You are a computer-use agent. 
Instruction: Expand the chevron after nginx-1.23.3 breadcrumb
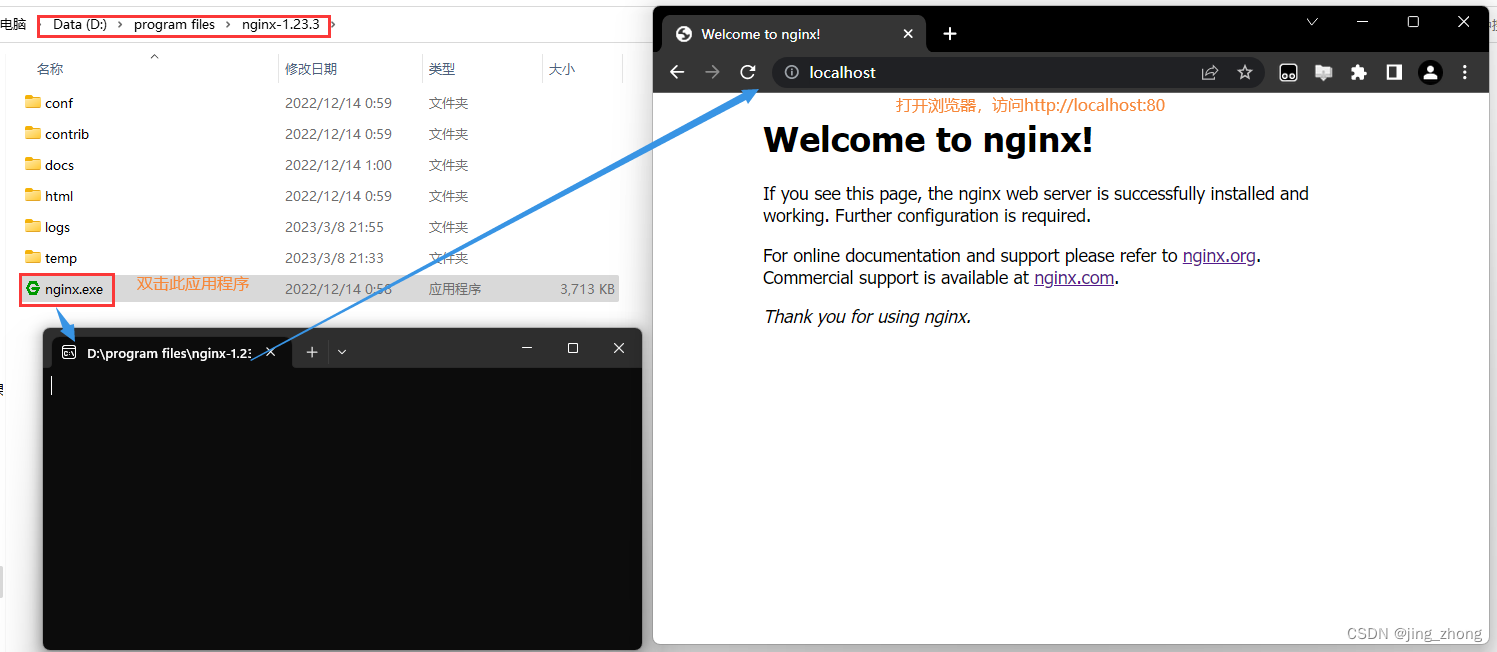click(x=333, y=24)
